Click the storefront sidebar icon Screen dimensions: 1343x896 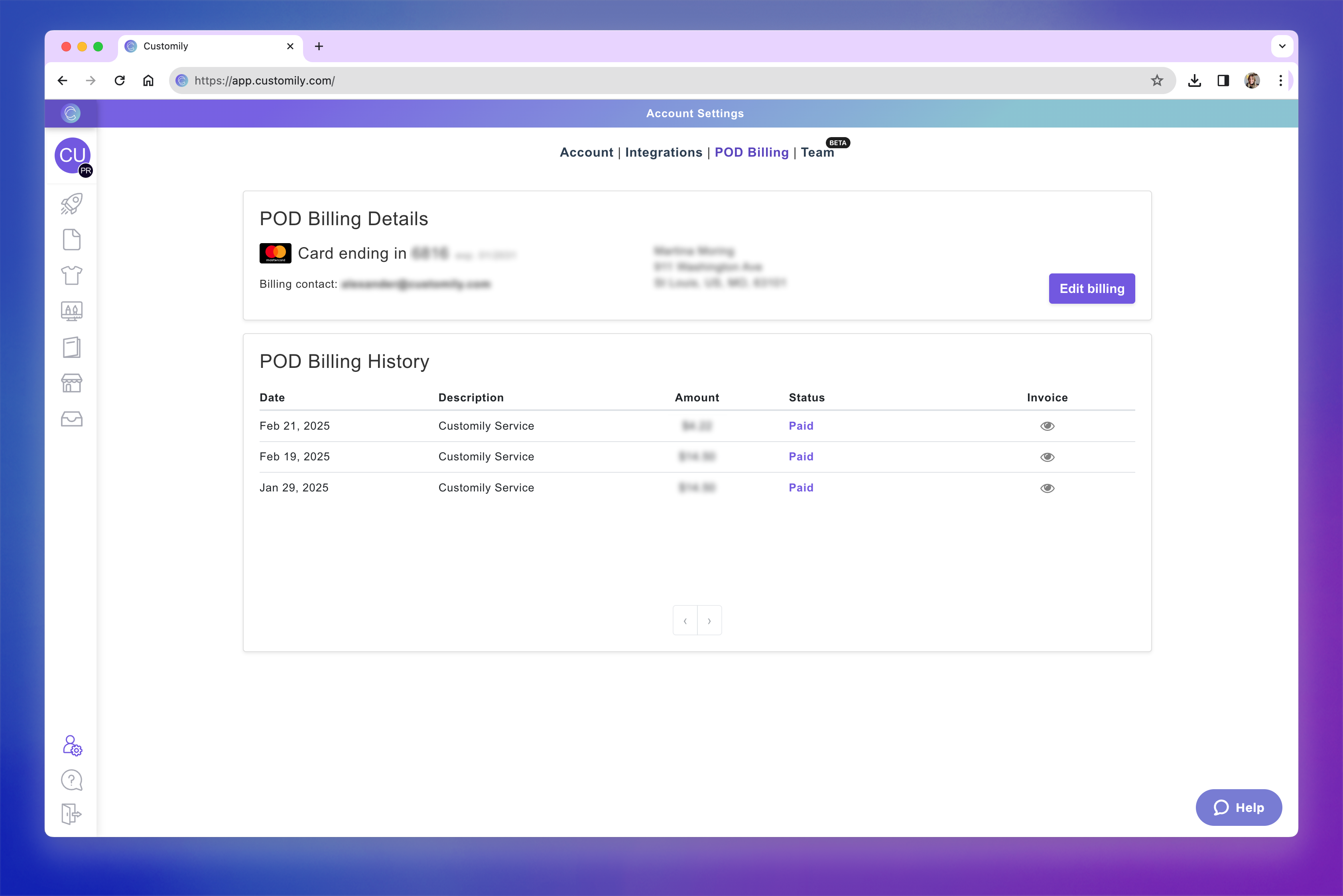71,383
